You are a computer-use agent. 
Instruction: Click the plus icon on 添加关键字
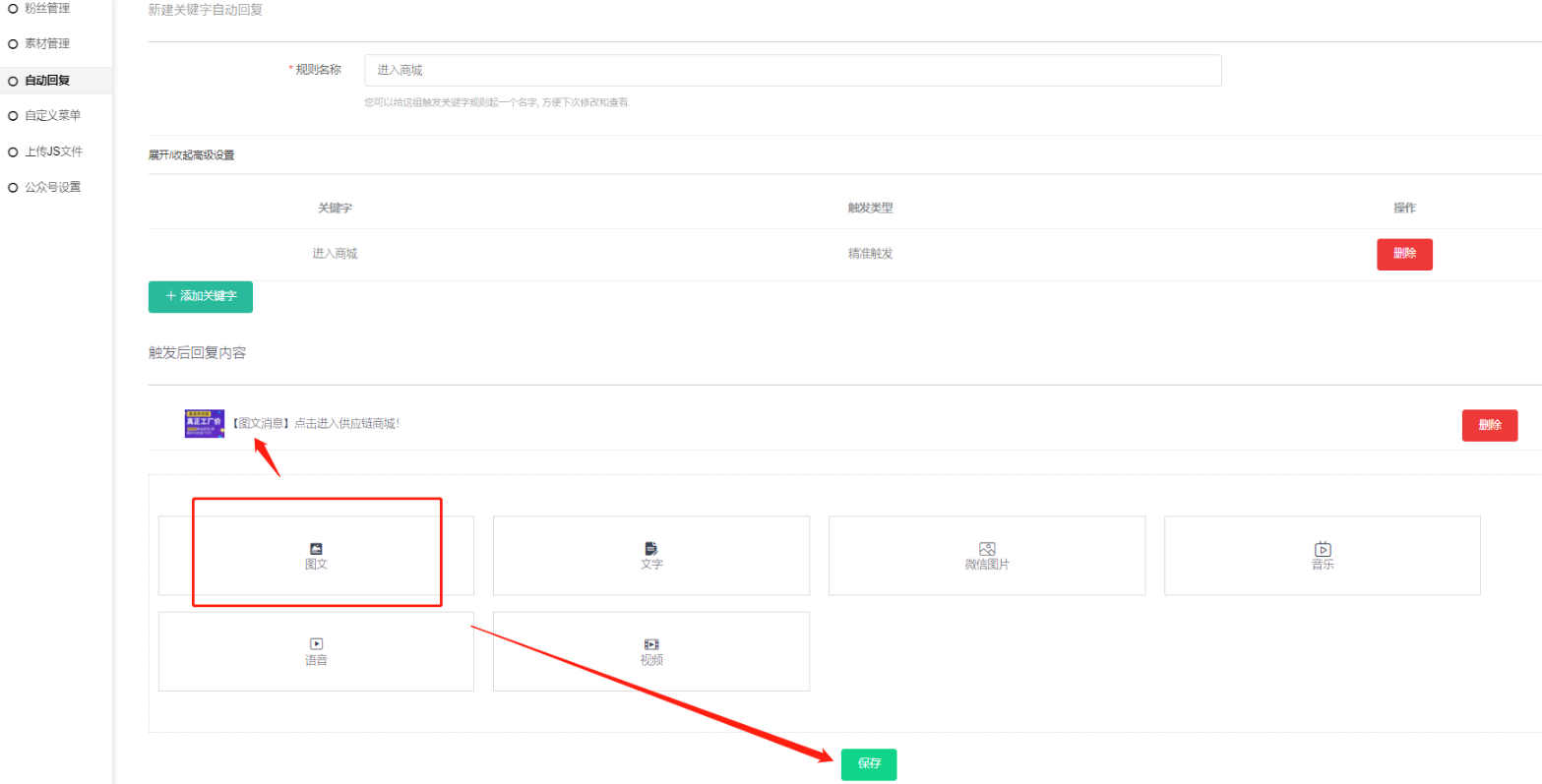171,295
